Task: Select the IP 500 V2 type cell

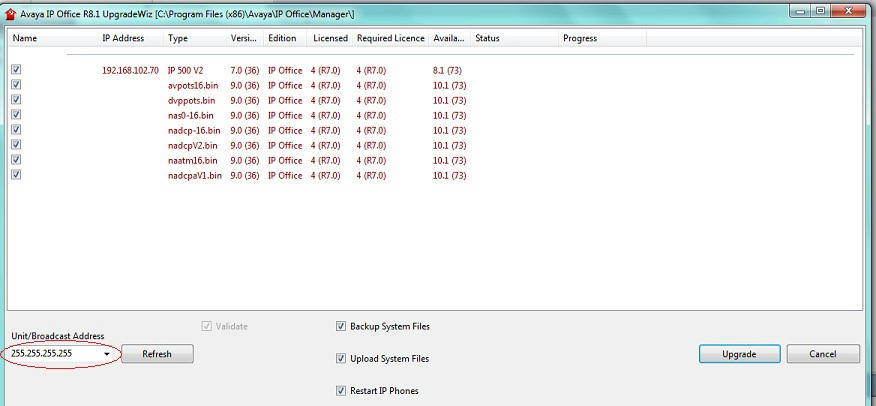Action: (x=185, y=70)
